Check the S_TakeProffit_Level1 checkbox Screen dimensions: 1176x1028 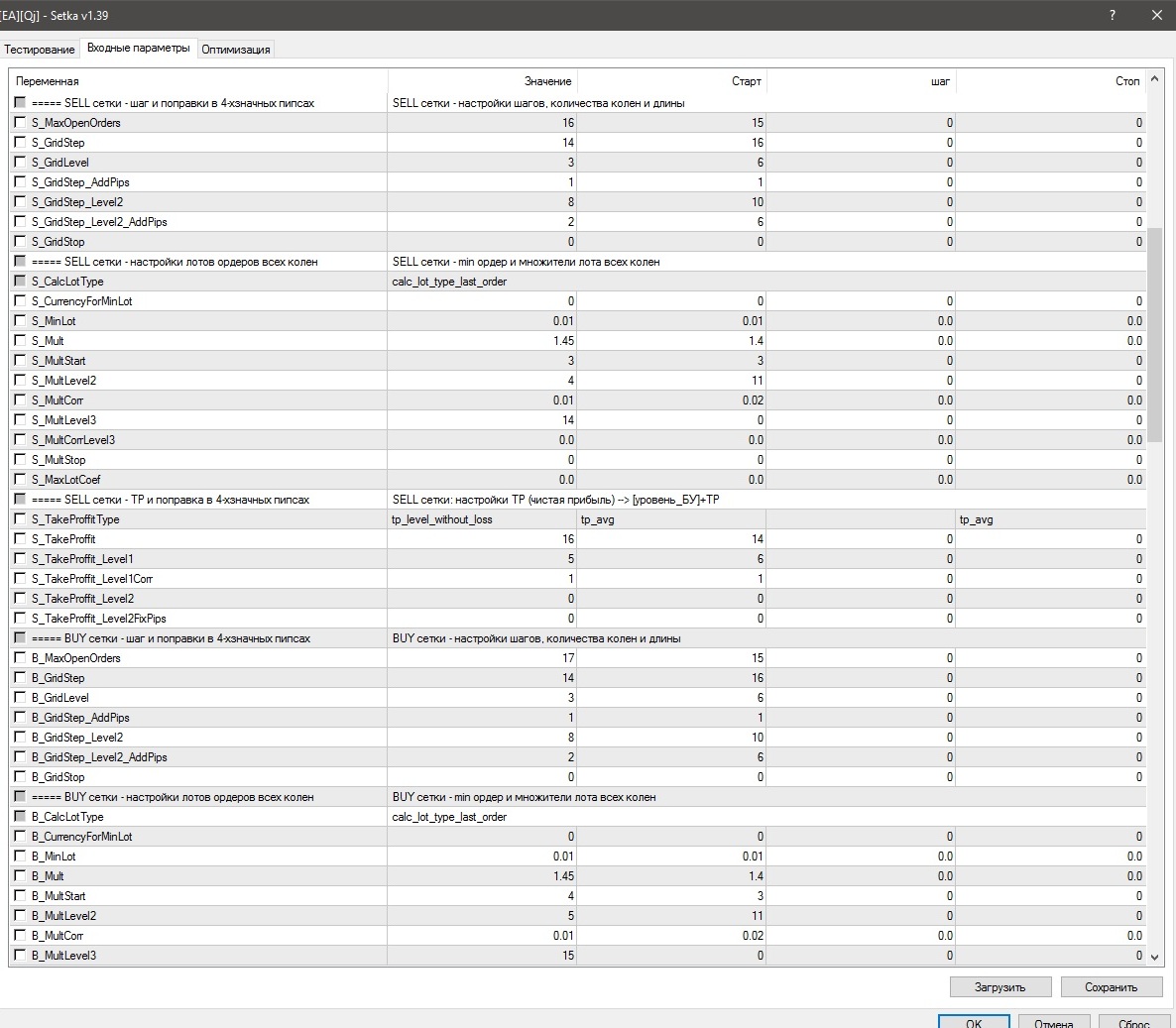coord(20,559)
